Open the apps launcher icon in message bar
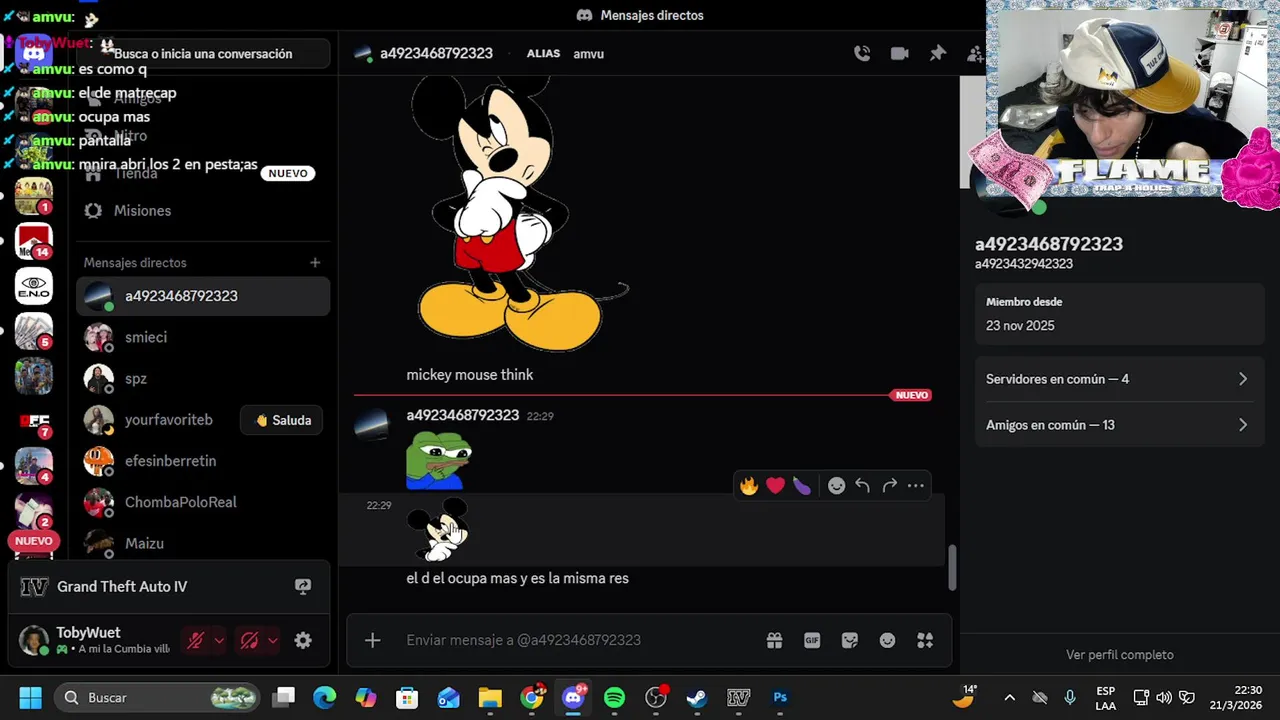 pyautogui.click(x=925, y=640)
